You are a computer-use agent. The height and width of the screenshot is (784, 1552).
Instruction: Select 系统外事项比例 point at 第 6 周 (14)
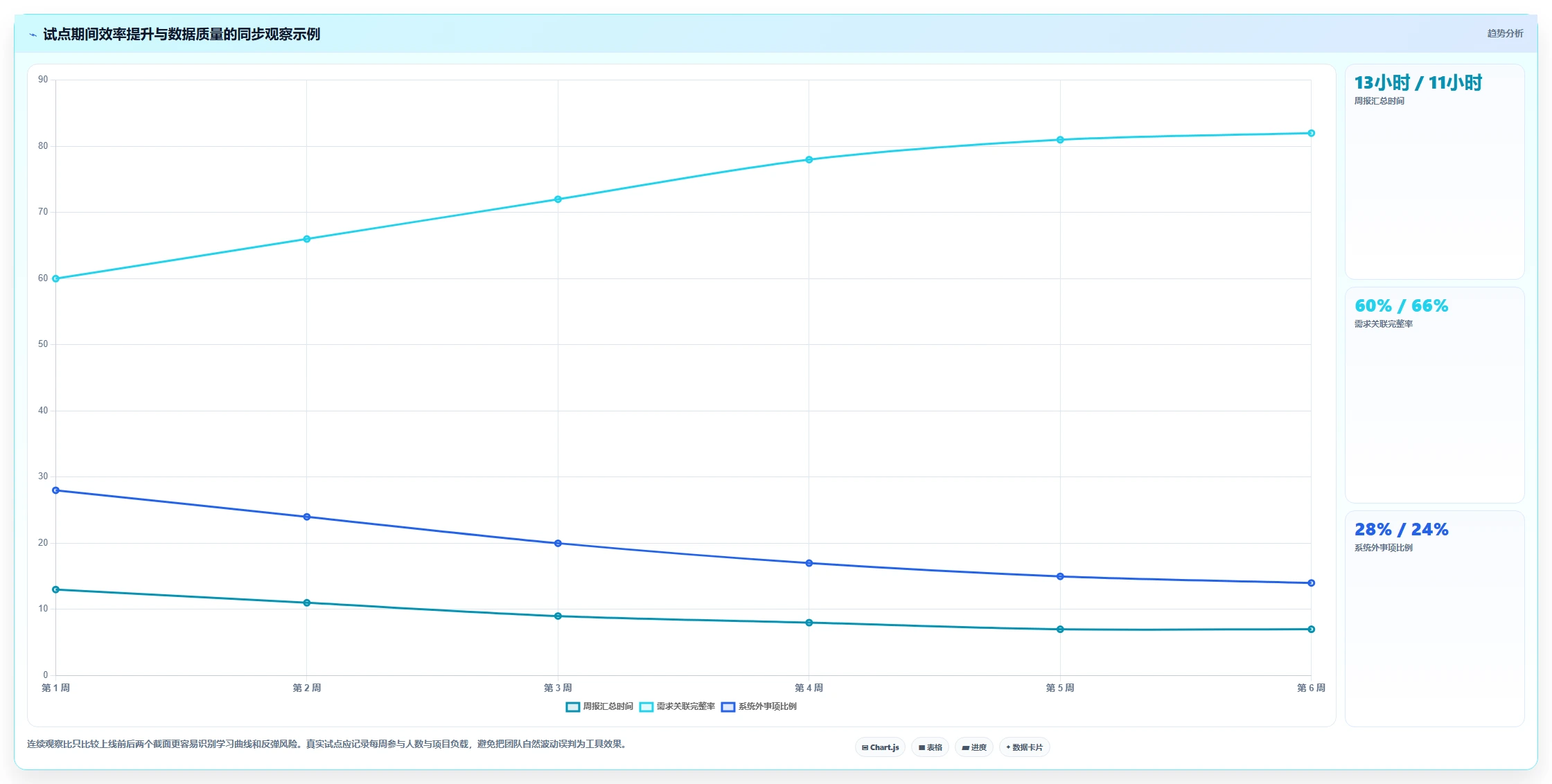(1311, 583)
